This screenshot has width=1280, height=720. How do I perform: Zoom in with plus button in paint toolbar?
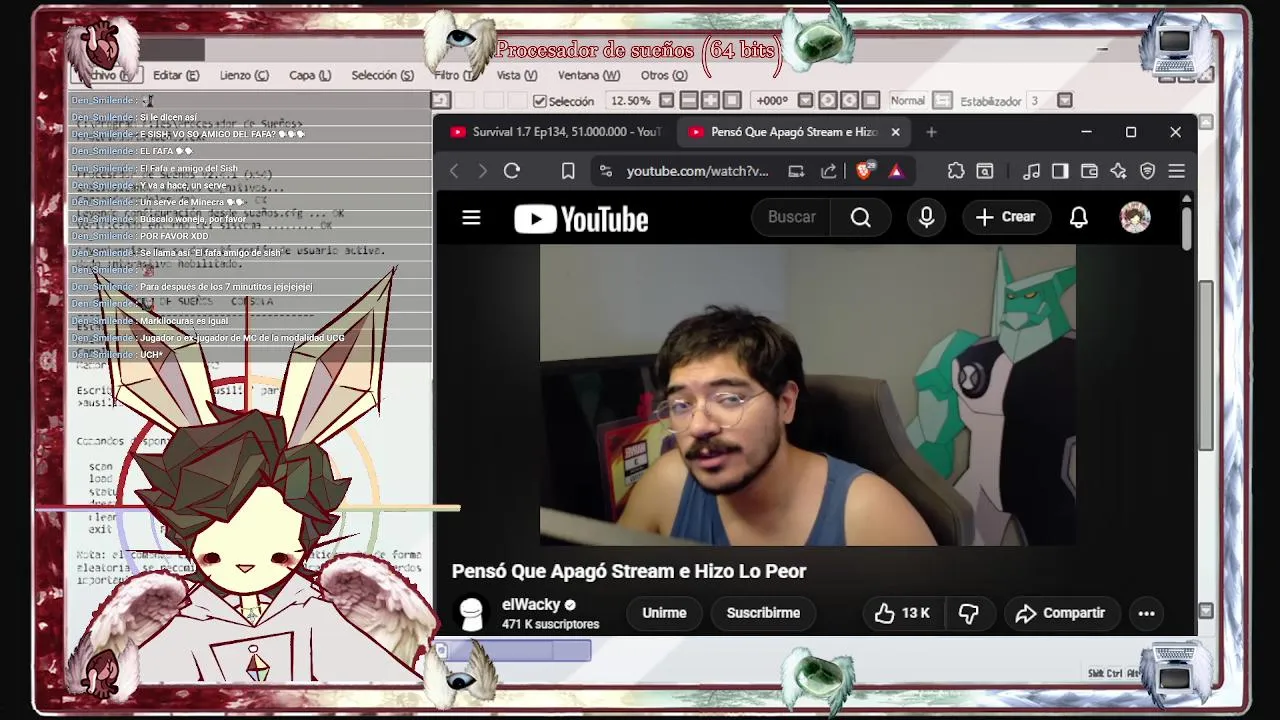coord(710,100)
